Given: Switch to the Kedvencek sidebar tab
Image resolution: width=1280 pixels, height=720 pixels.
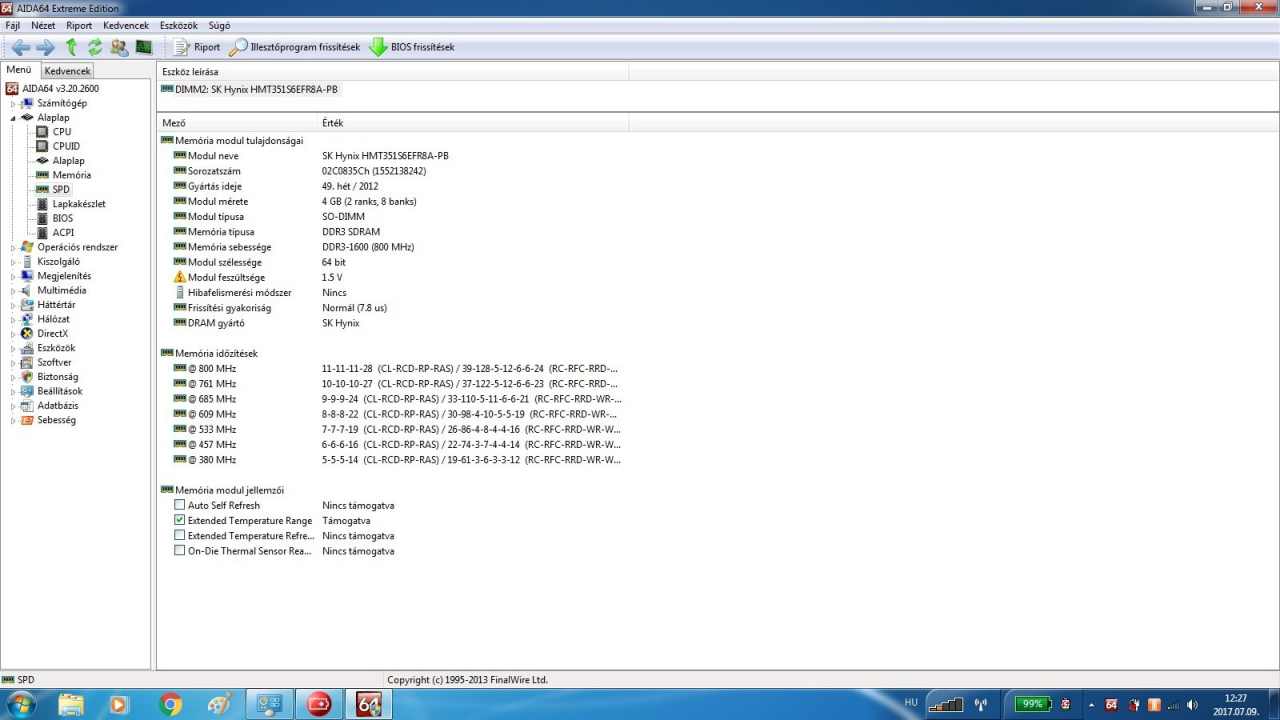Looking at the screenshot, I should (x=67, y=71).
